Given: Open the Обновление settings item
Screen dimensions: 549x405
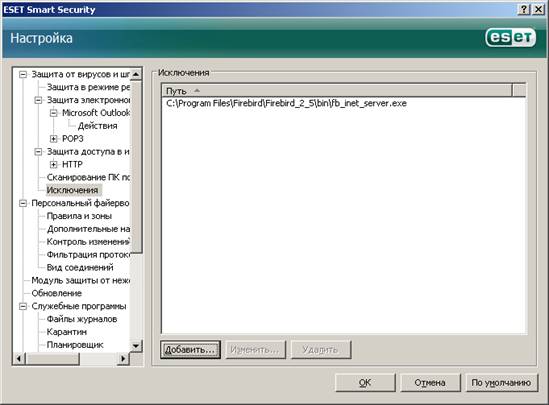Looking at the screenshot, I should (x=56, y=293).
